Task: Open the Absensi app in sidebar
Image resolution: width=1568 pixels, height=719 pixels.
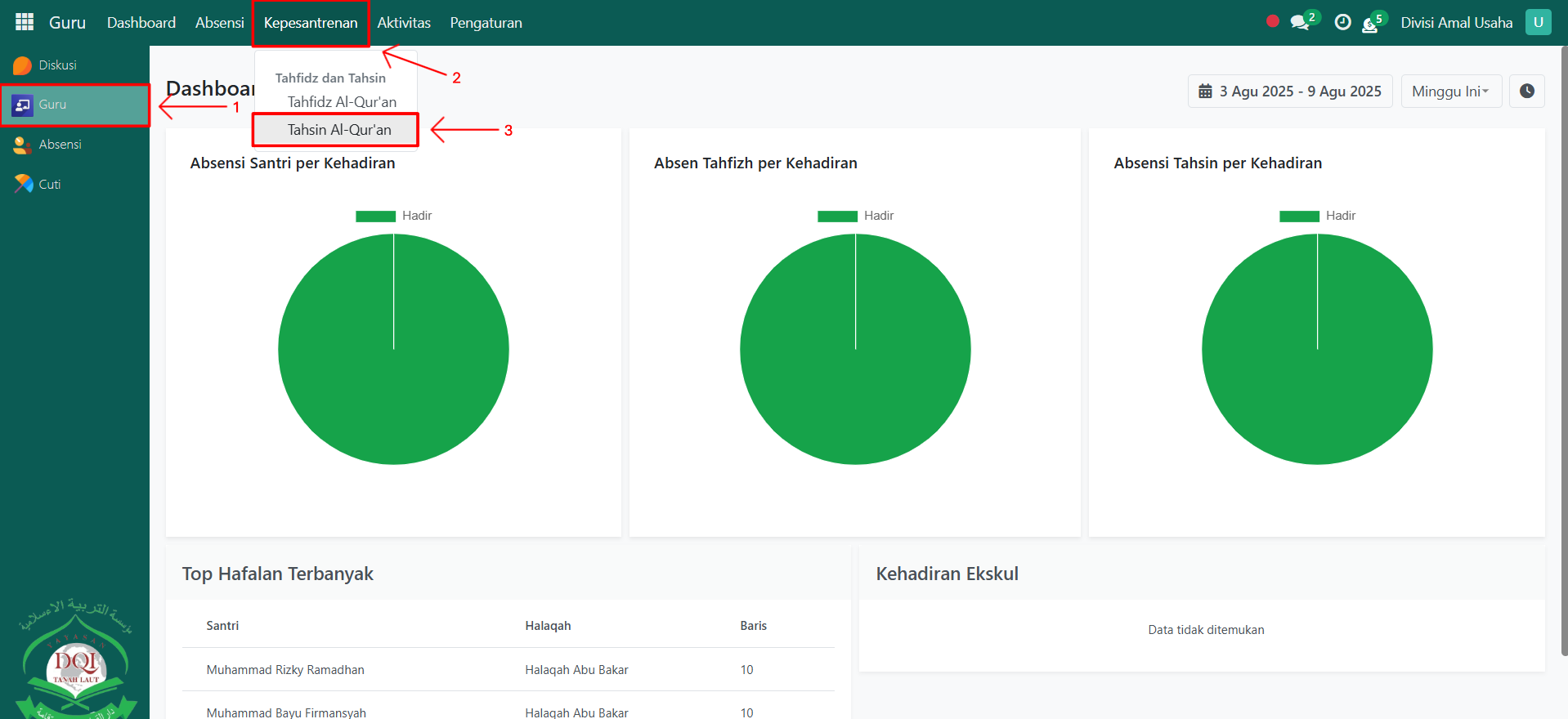Action: point(60,145)
